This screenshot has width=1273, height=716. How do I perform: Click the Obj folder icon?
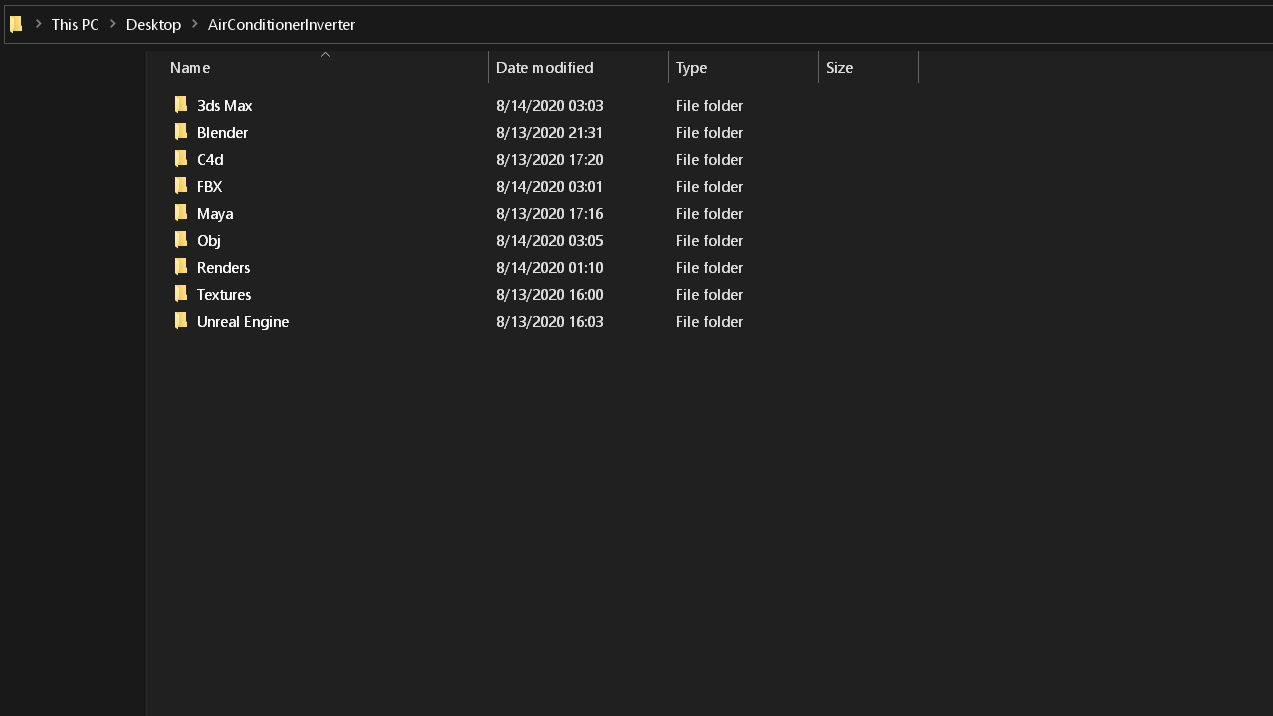click(x=181, y=240)
